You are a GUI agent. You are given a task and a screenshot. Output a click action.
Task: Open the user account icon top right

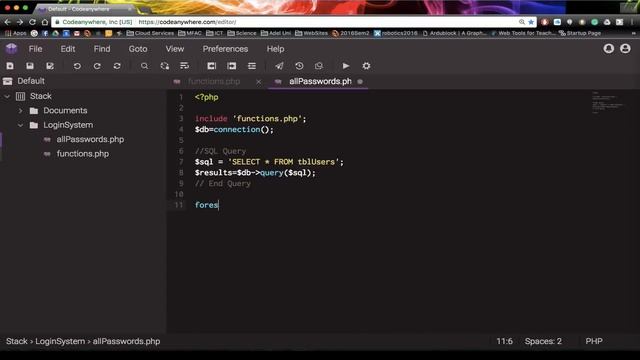coord(625,49)
